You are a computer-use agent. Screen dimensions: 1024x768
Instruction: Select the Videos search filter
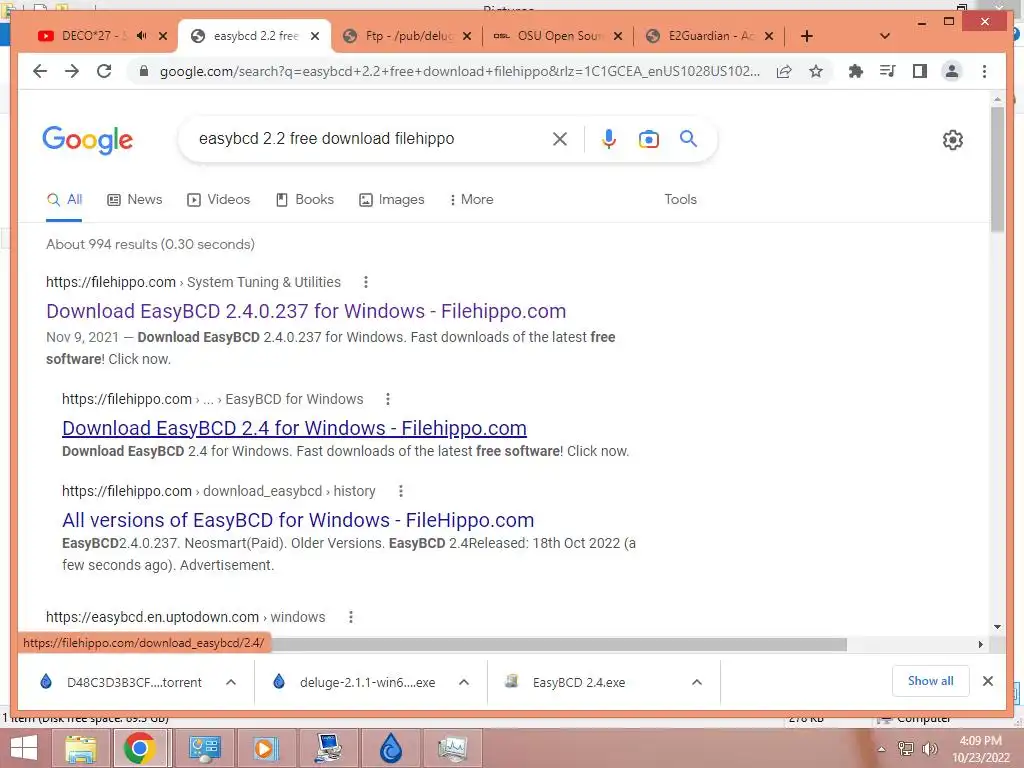(218, 200)
